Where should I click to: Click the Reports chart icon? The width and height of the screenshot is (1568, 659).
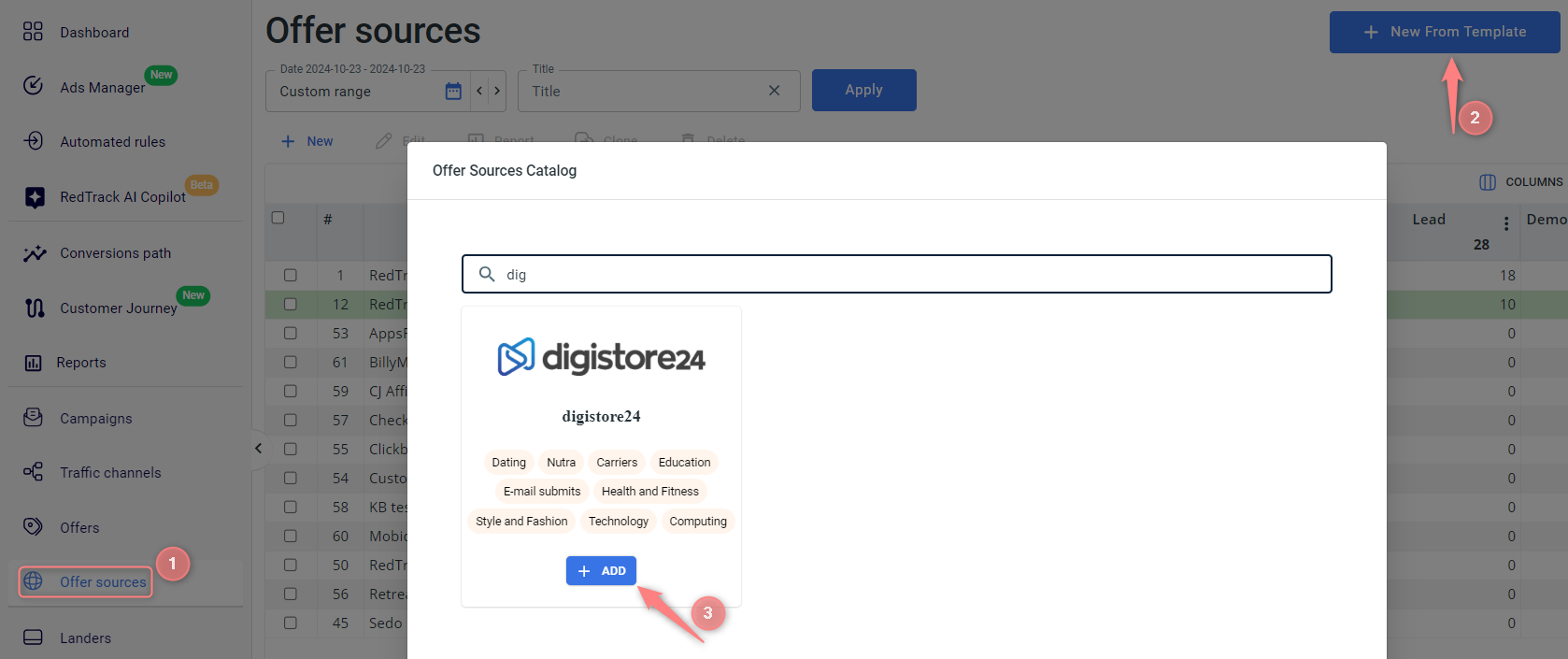[33, 363]
